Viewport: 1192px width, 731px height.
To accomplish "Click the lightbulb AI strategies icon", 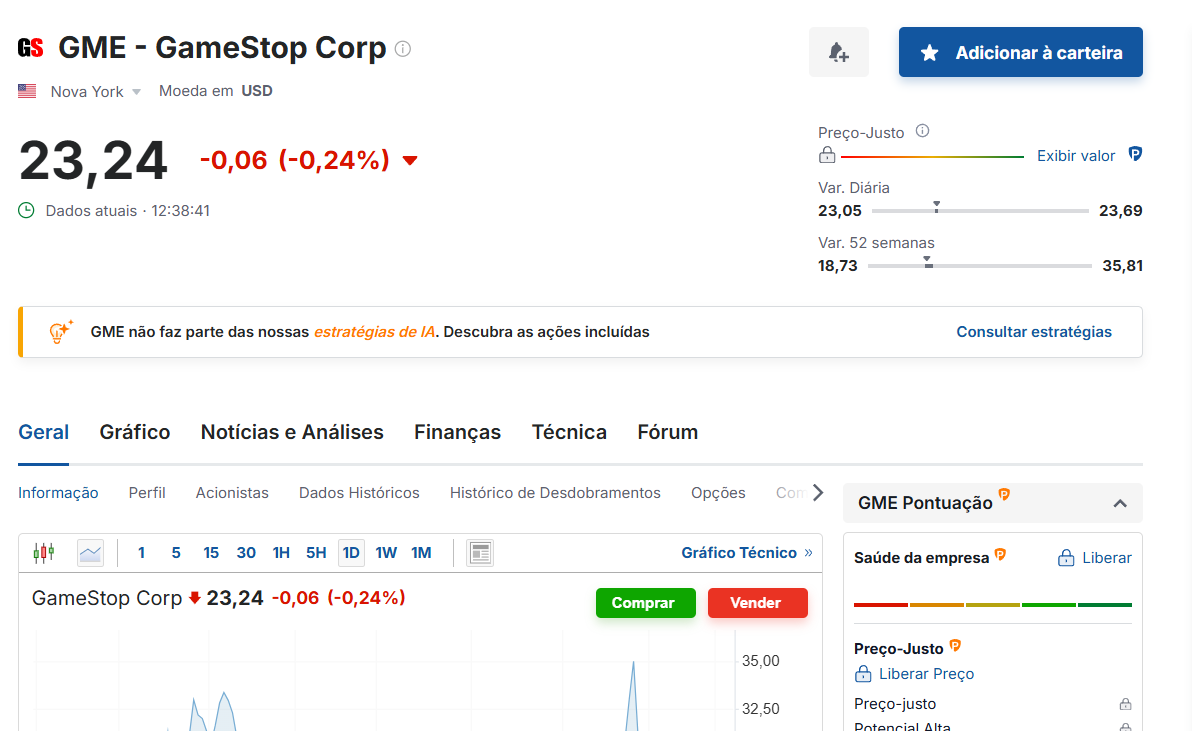I will tap(60, 331).
